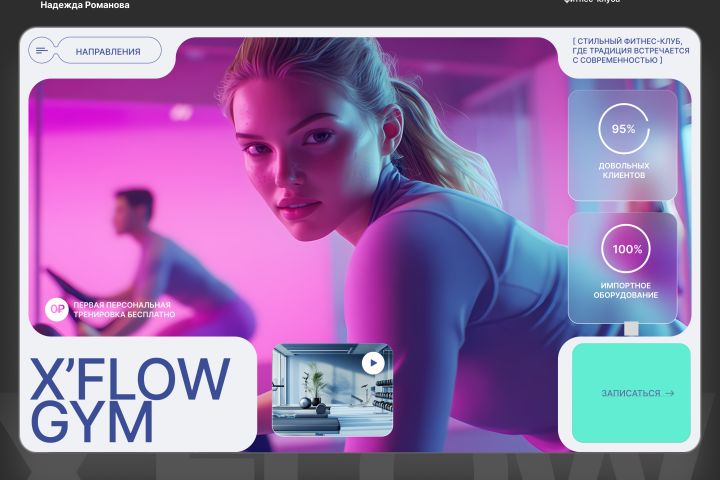Screen dimensions: 720x480
Task: Click the ЗАПИСАТЬСЯ sign-up button
Action: 631,393
